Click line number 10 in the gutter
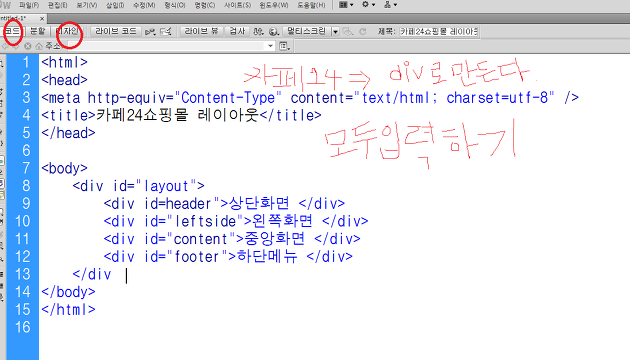The image size is (630, 360). point(23,221)
